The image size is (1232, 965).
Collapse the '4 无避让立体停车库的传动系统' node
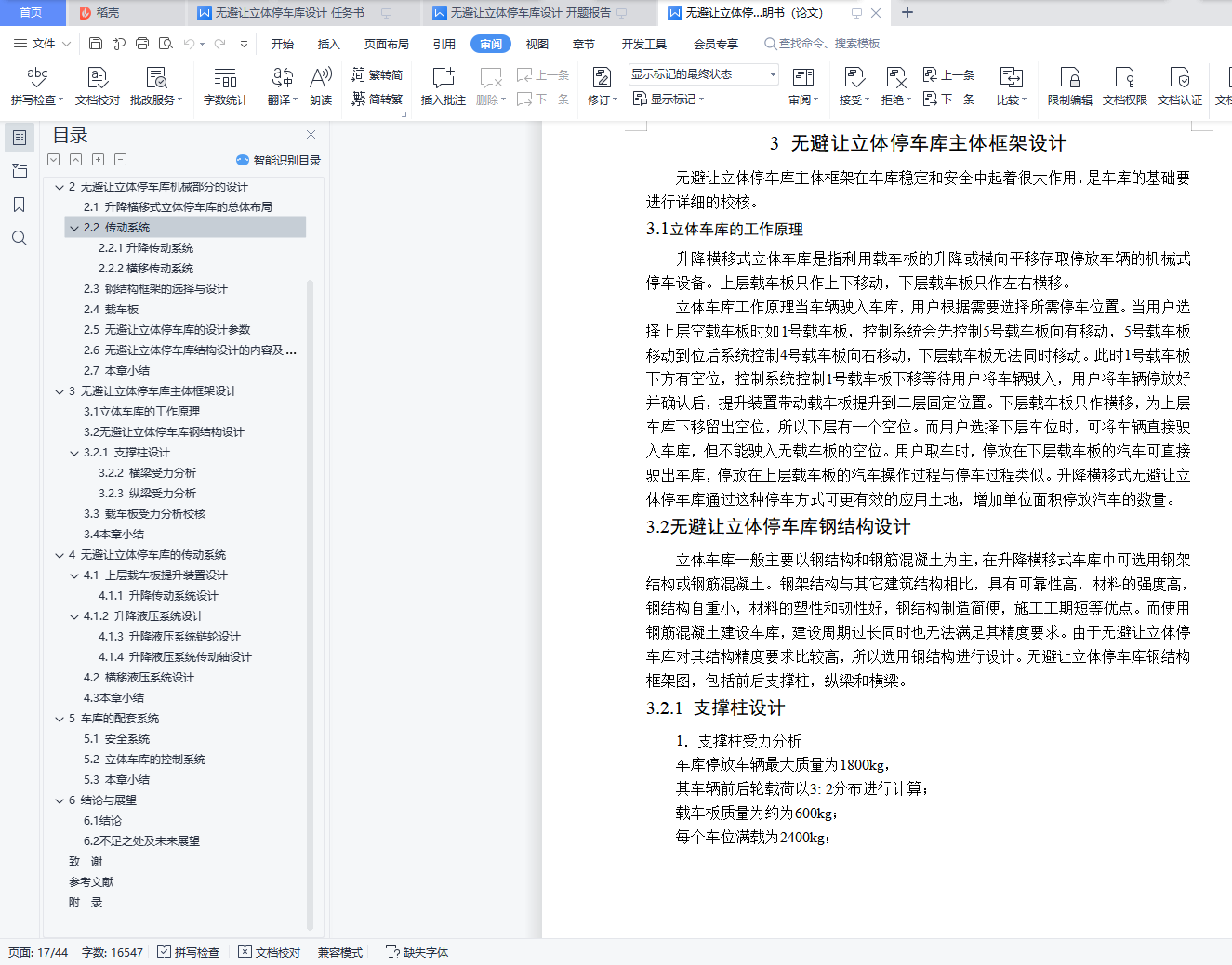[59, 555]
